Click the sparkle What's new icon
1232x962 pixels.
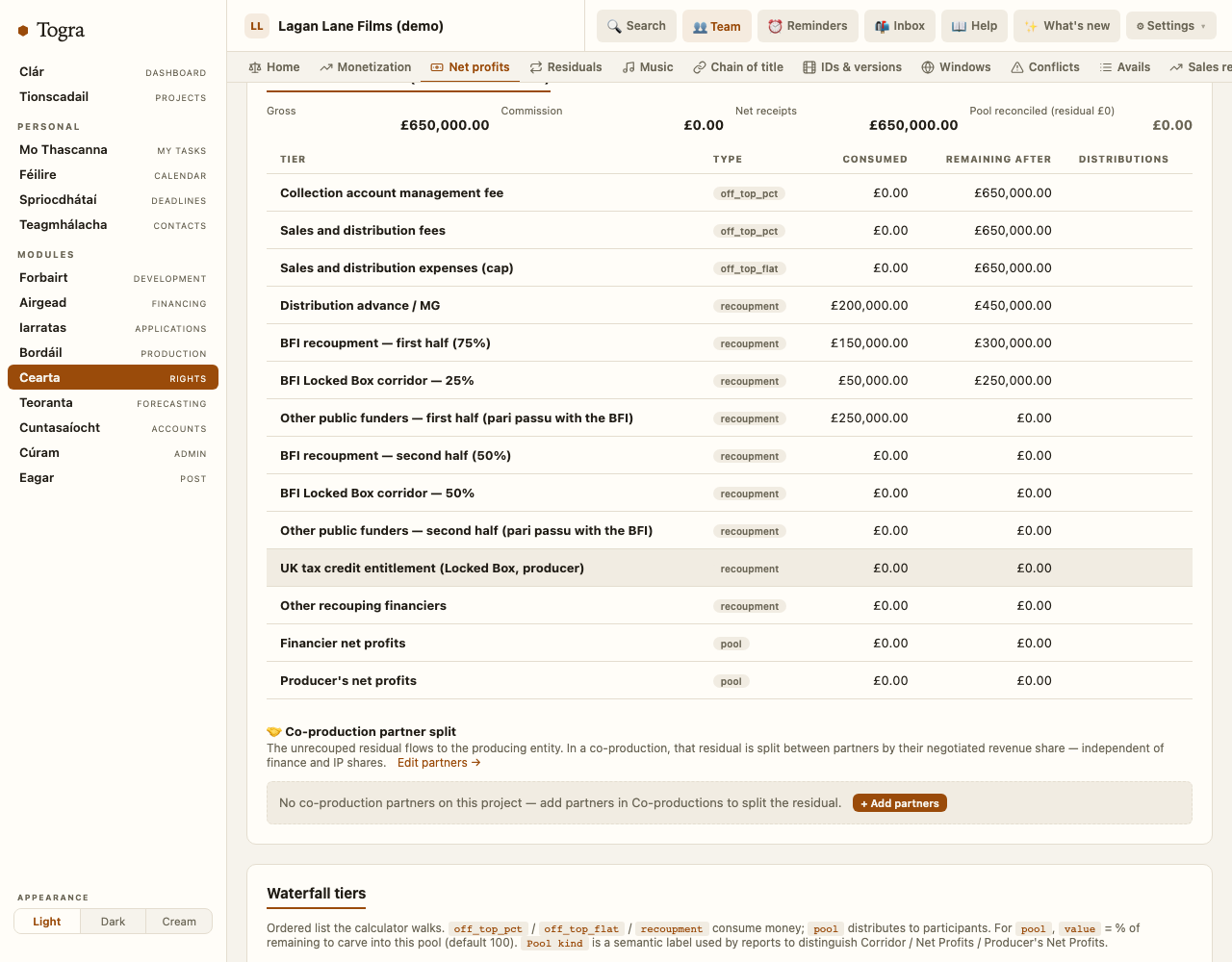click(x=1031, y=26)
